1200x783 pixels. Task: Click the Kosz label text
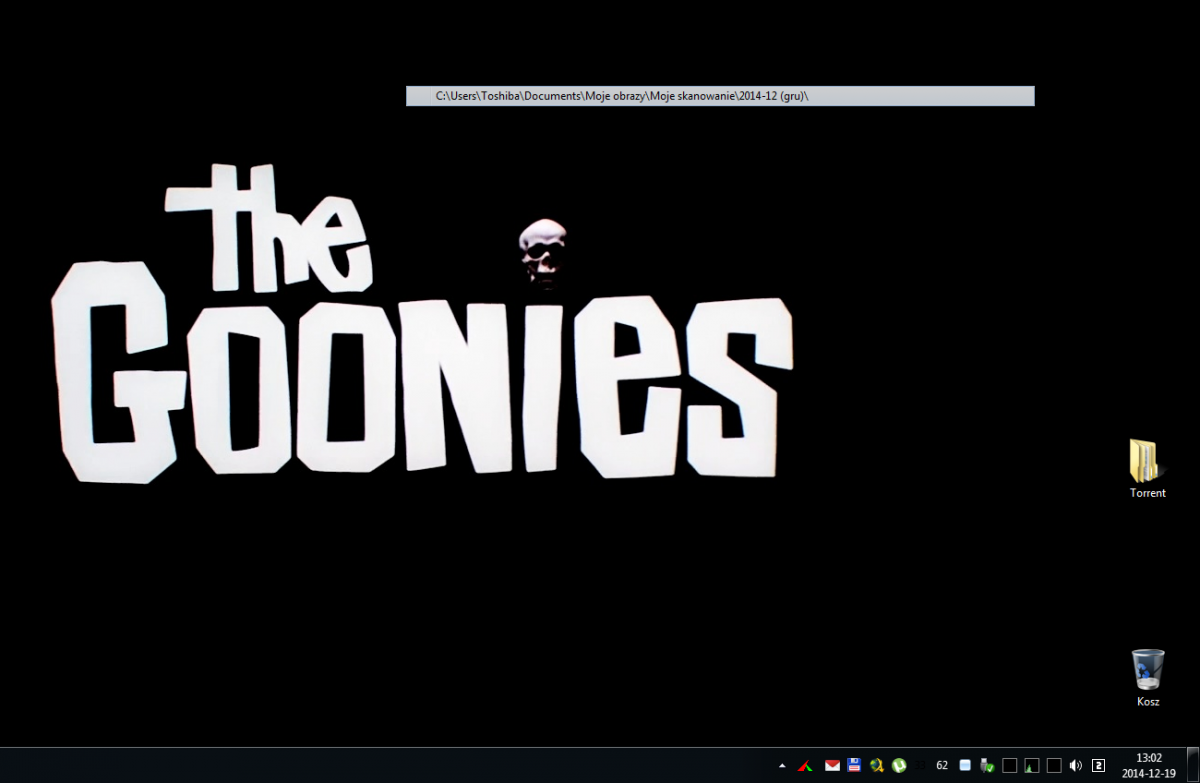tap(1148, 702)
